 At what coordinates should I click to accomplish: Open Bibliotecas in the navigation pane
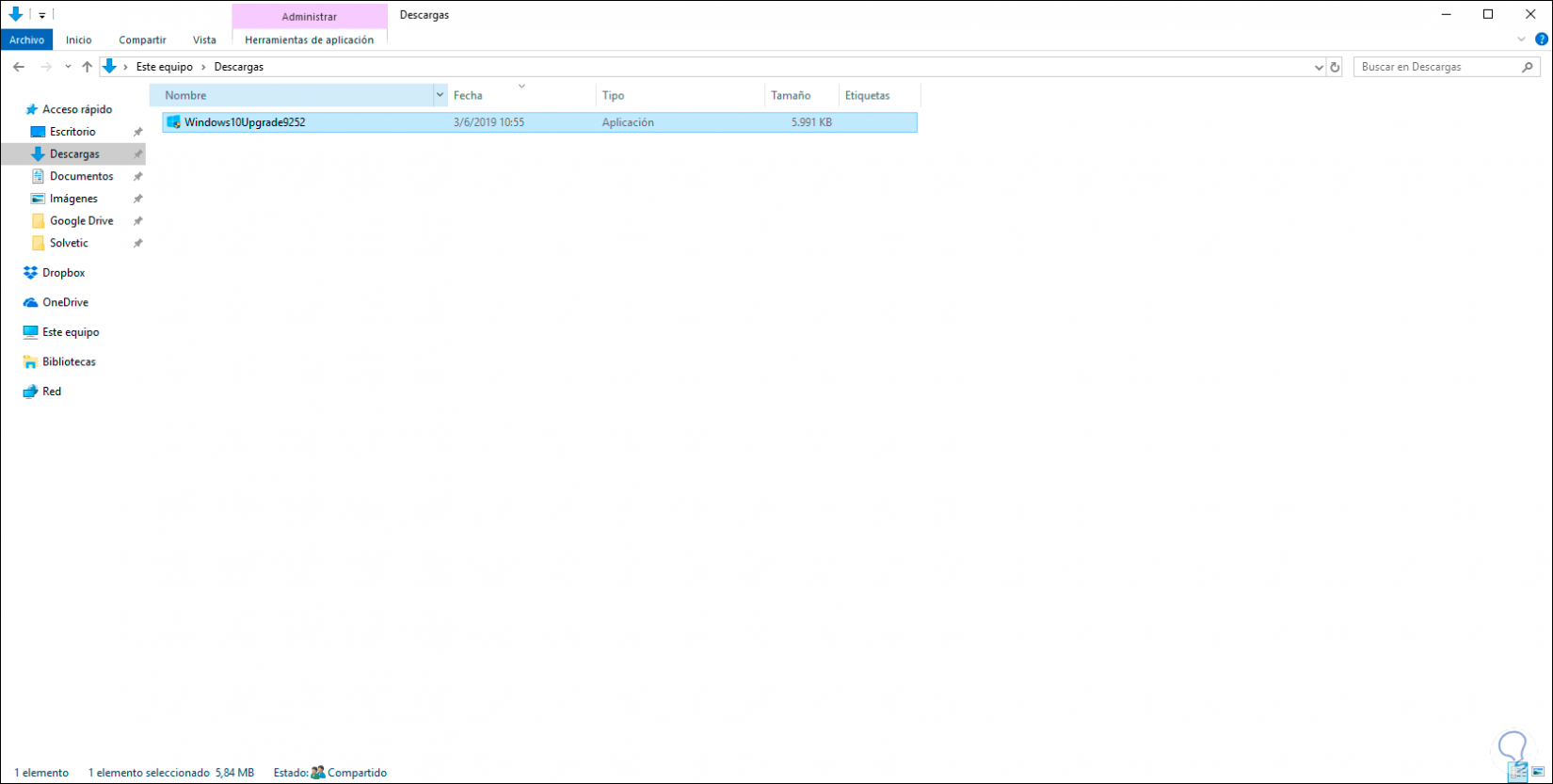(x=69, y=361)
